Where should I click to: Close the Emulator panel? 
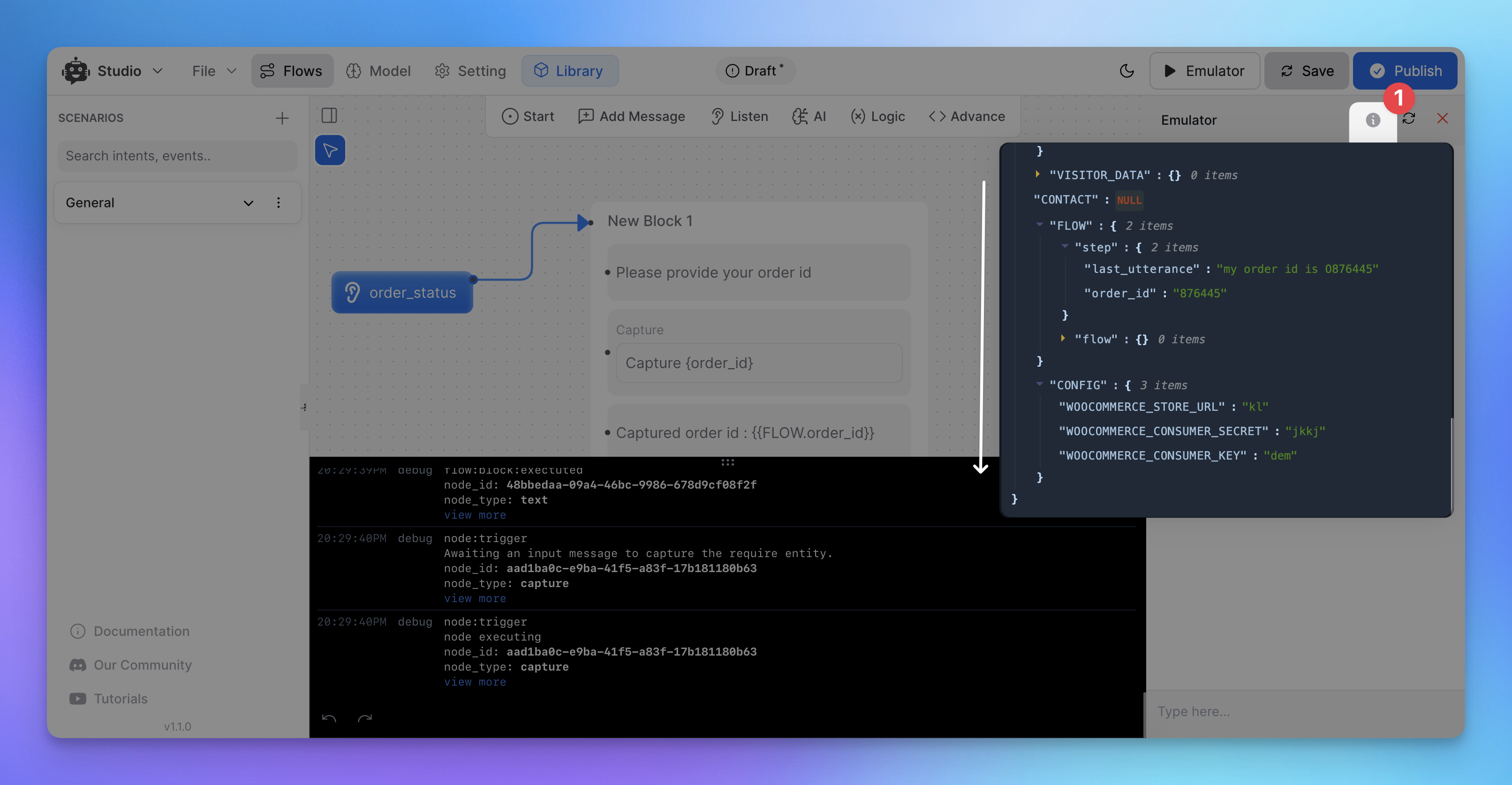[1442, 119]
